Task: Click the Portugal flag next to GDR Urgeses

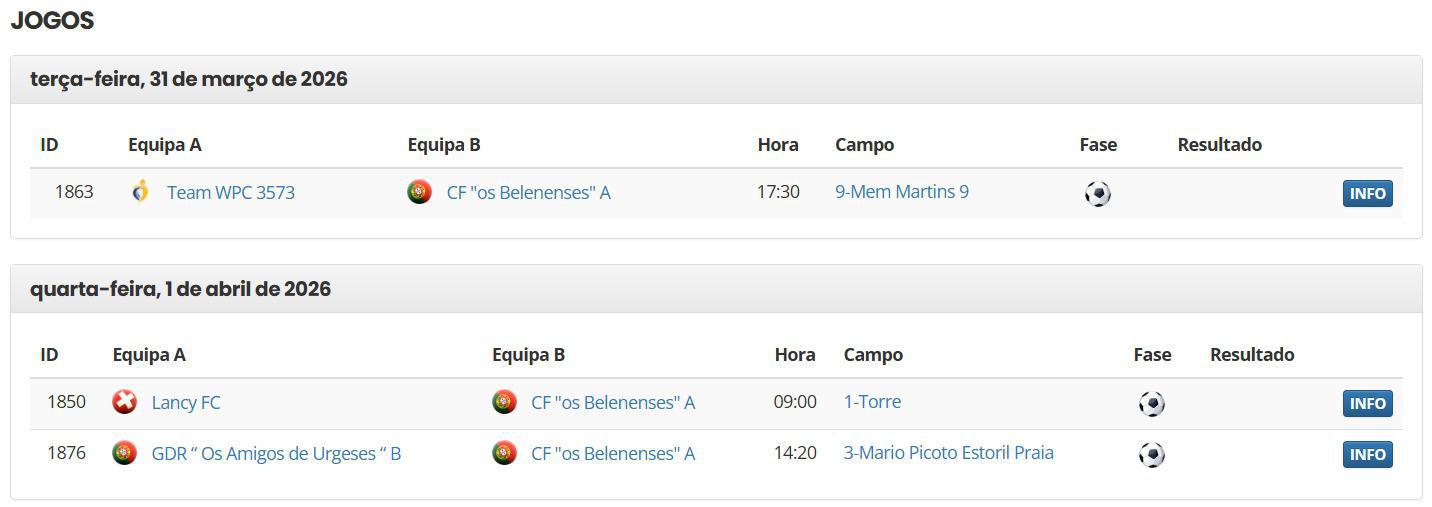Action: tap(124, 453)
